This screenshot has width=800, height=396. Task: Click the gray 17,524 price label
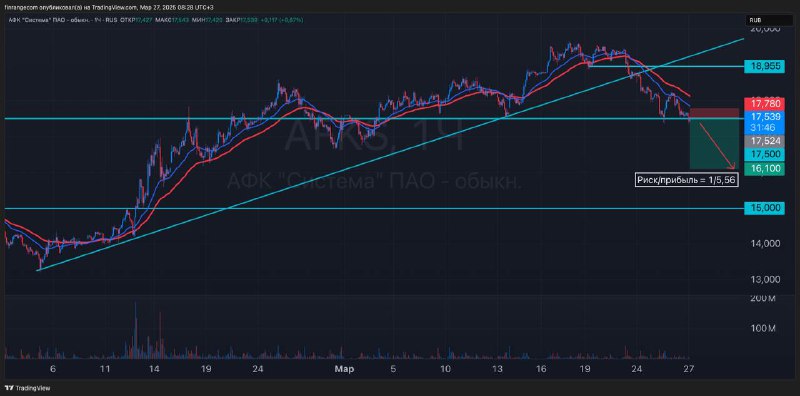point(763,141)
